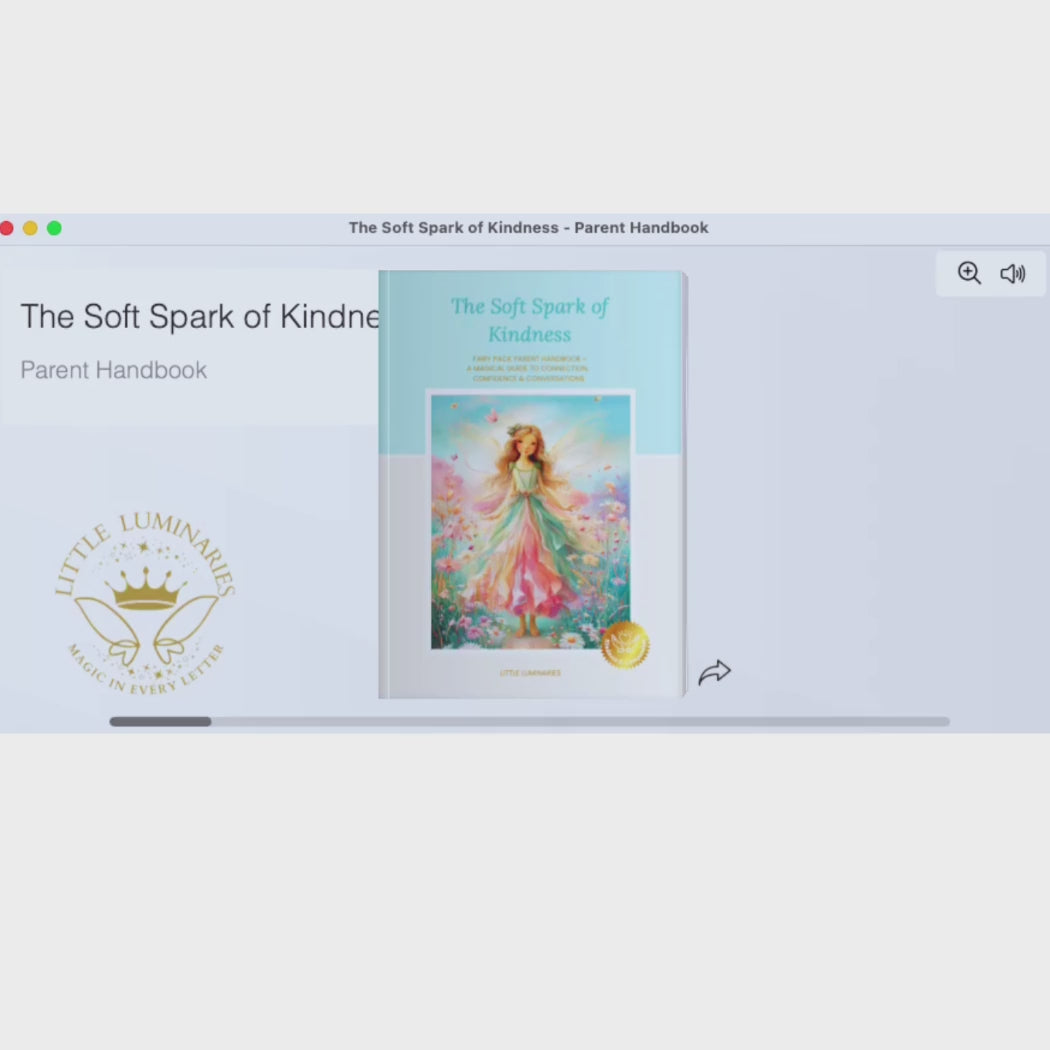This screenshot has width=1050, height=1050.
Task: Click the sound wave lines beside the speaker
Action: [x=1020, y=273]
